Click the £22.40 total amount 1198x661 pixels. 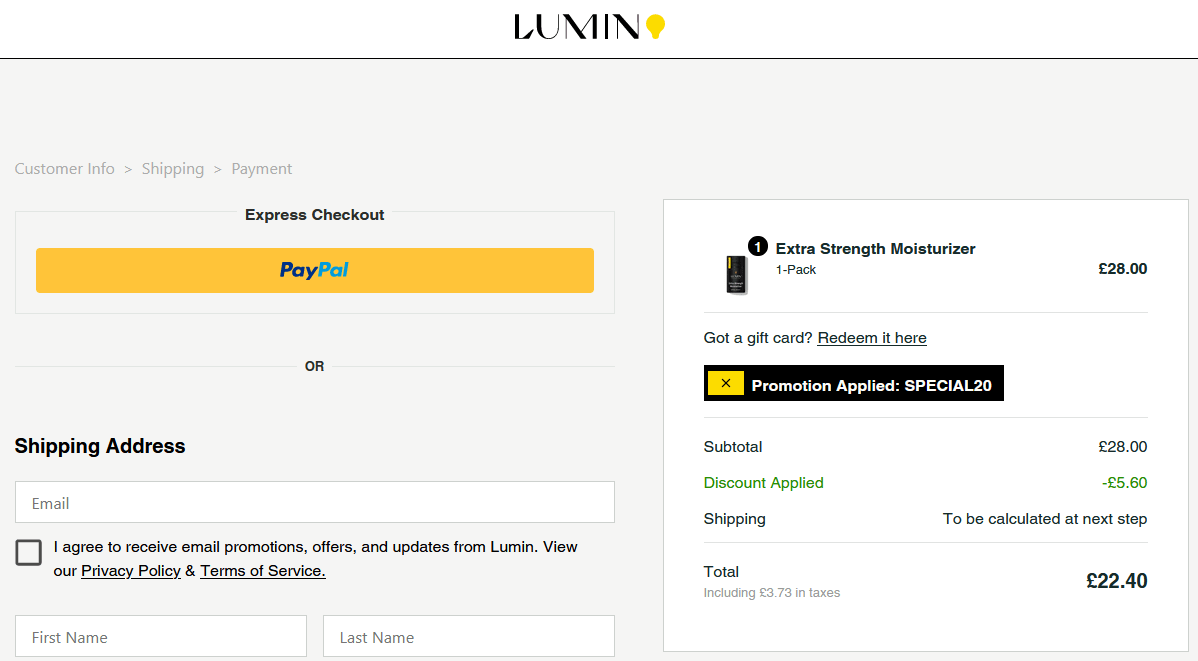point(1117,581)
